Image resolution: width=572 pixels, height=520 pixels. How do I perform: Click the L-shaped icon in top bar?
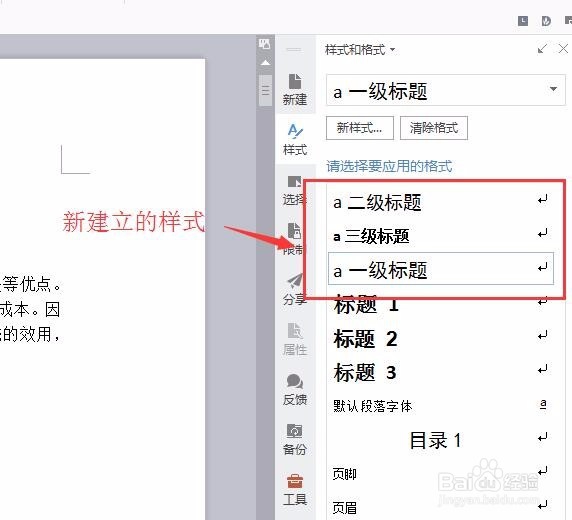523,21
